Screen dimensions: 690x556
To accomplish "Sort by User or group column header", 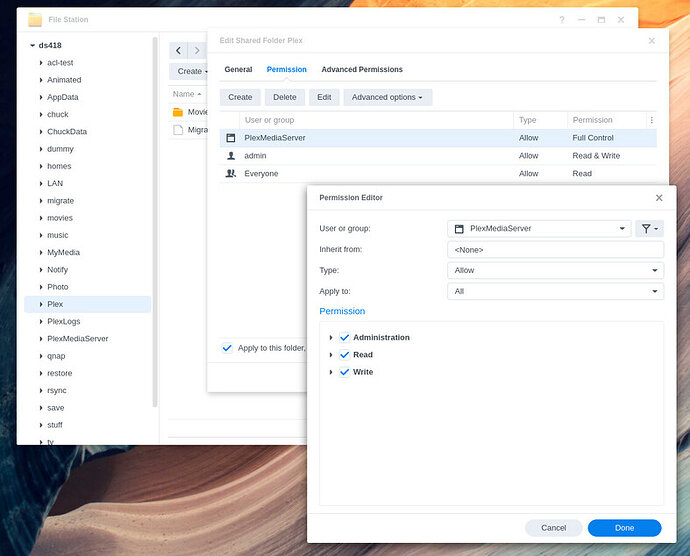I will [x=376, y=120].
